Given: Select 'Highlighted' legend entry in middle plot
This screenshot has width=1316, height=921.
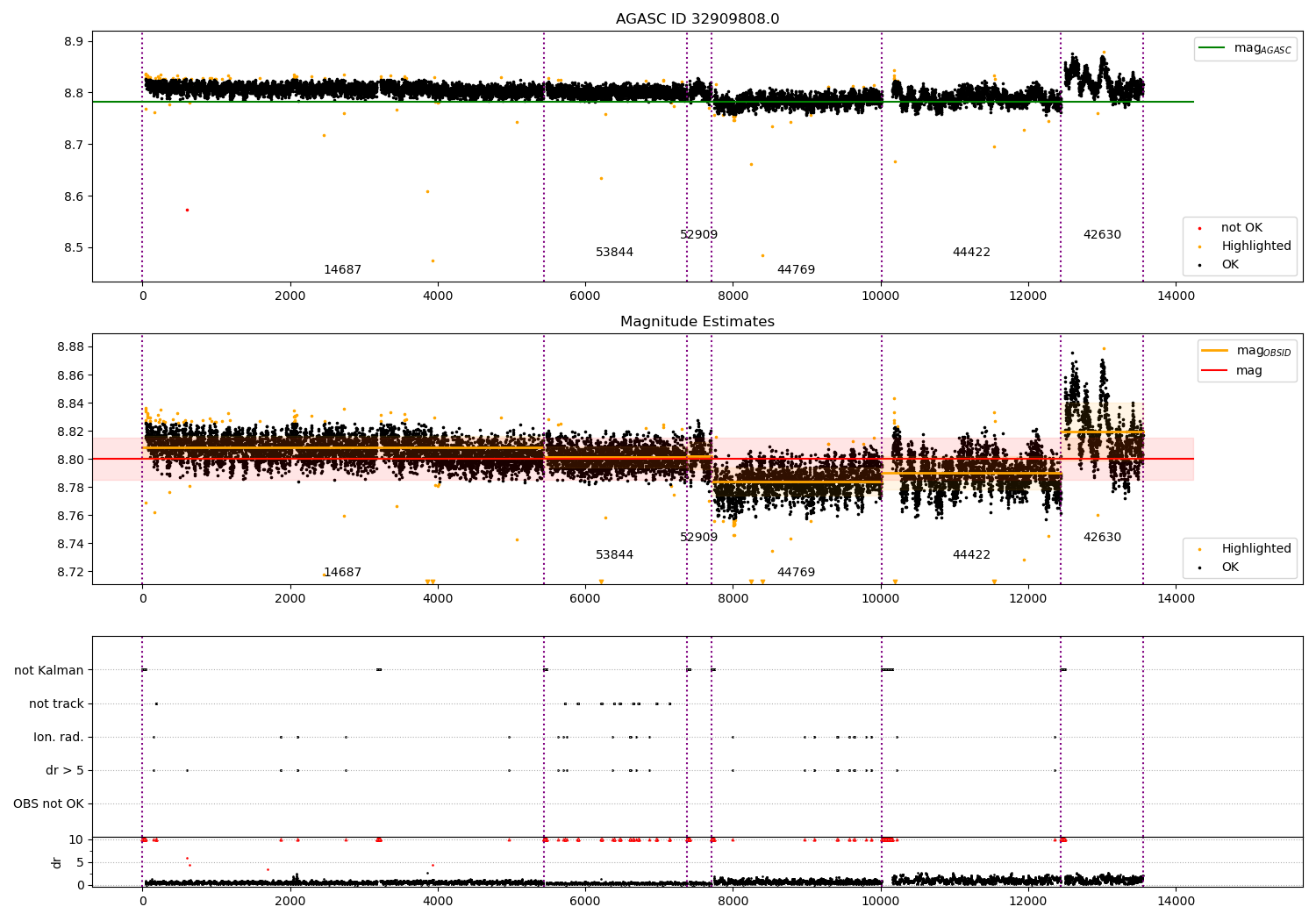Looking at the screenshot, I should [1245, 549].
